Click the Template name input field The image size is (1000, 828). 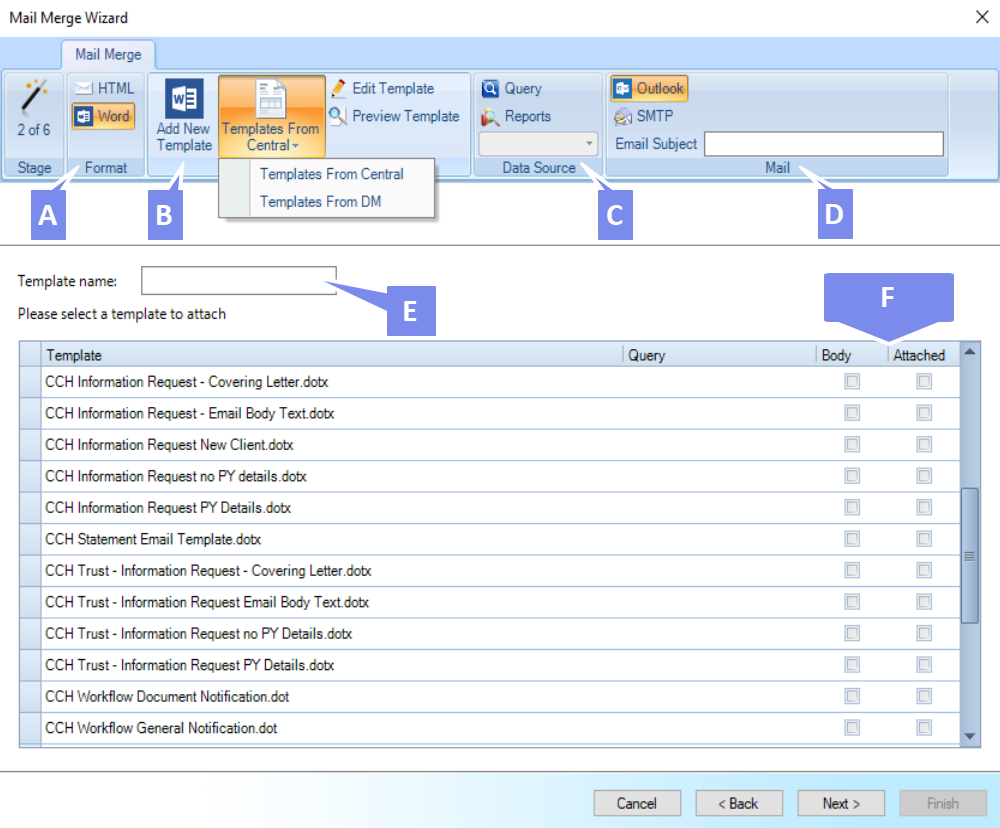point(239,281)
